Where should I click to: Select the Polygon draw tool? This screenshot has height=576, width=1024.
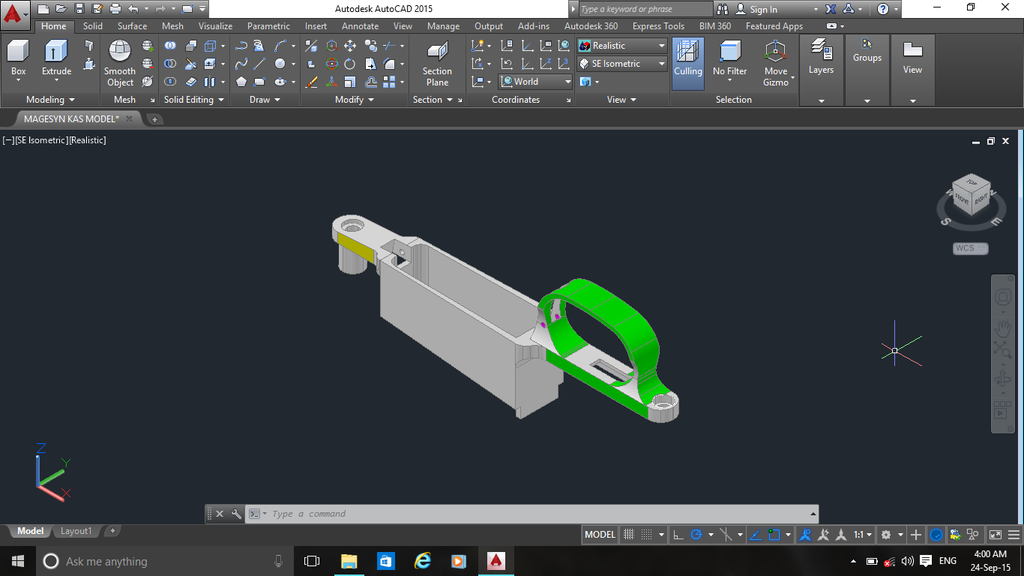coord(241,82)
